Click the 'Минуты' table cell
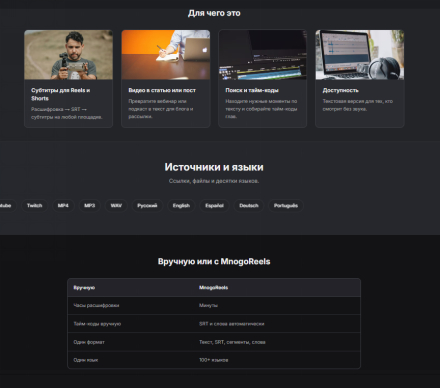 (208, 305)
